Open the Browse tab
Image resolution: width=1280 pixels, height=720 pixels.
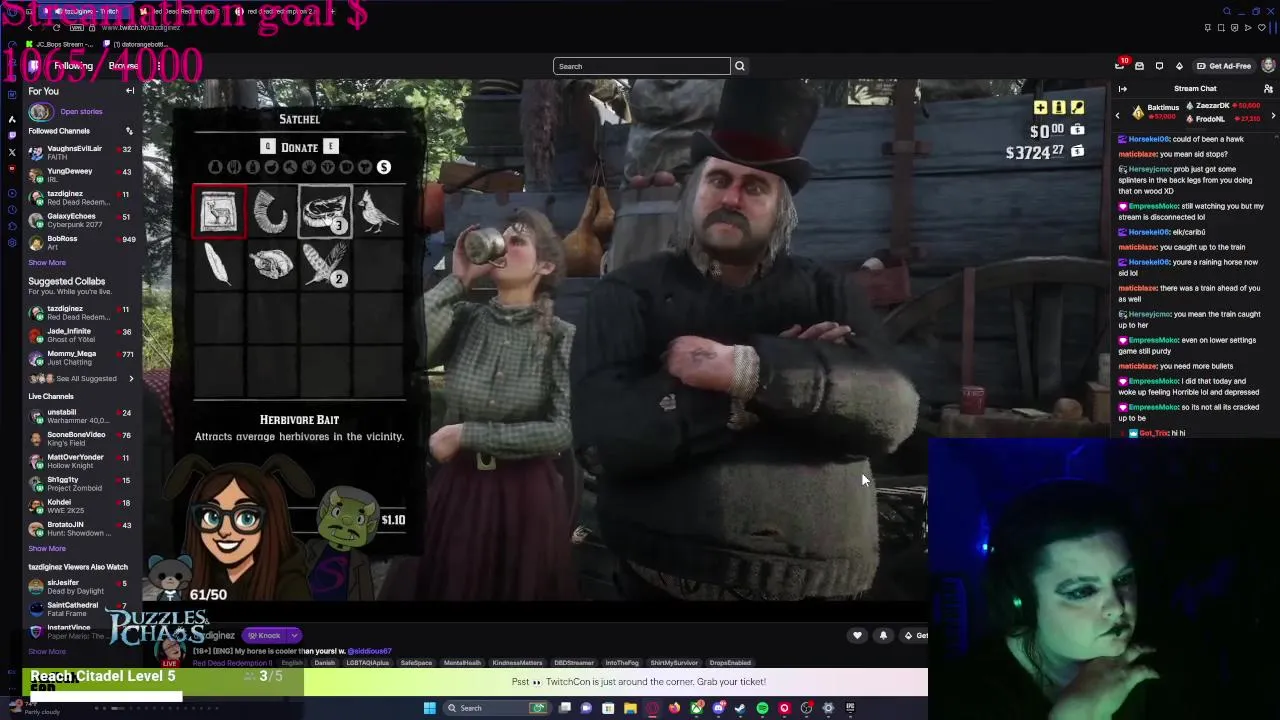(123, 66)
